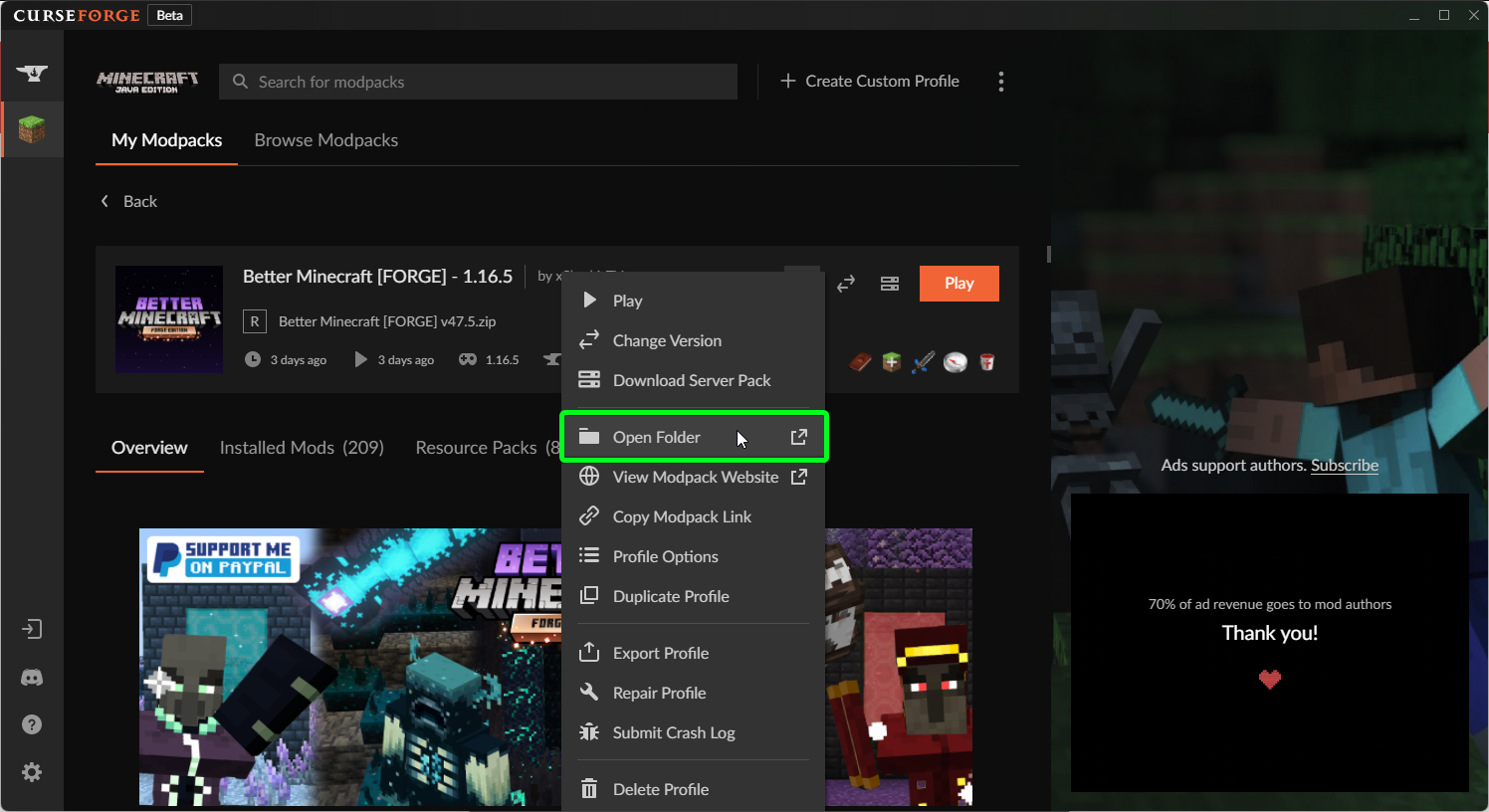Screen dimensions: 1489x812
Task: Select Open Folder from the menu
Action: click(694, 437)
